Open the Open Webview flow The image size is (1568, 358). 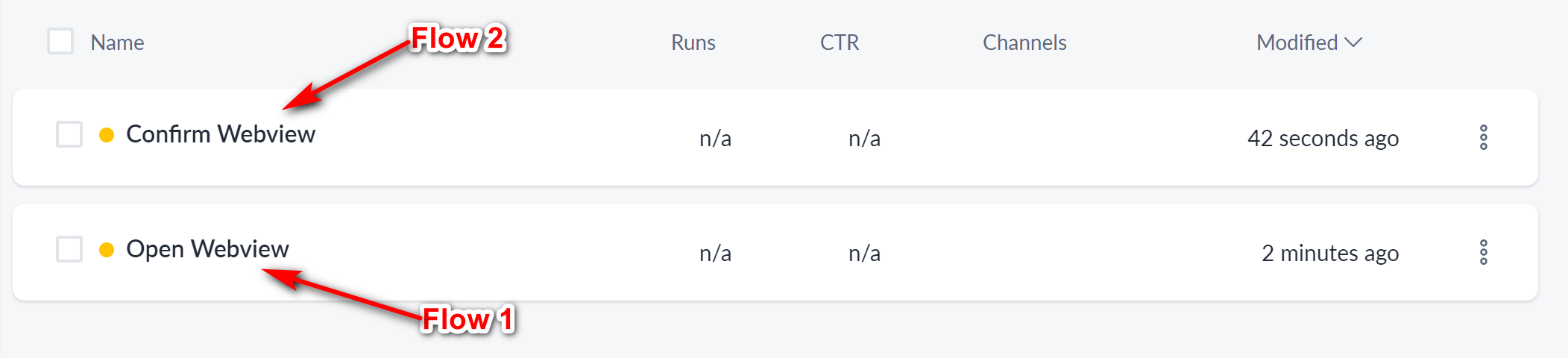(207, 250)
